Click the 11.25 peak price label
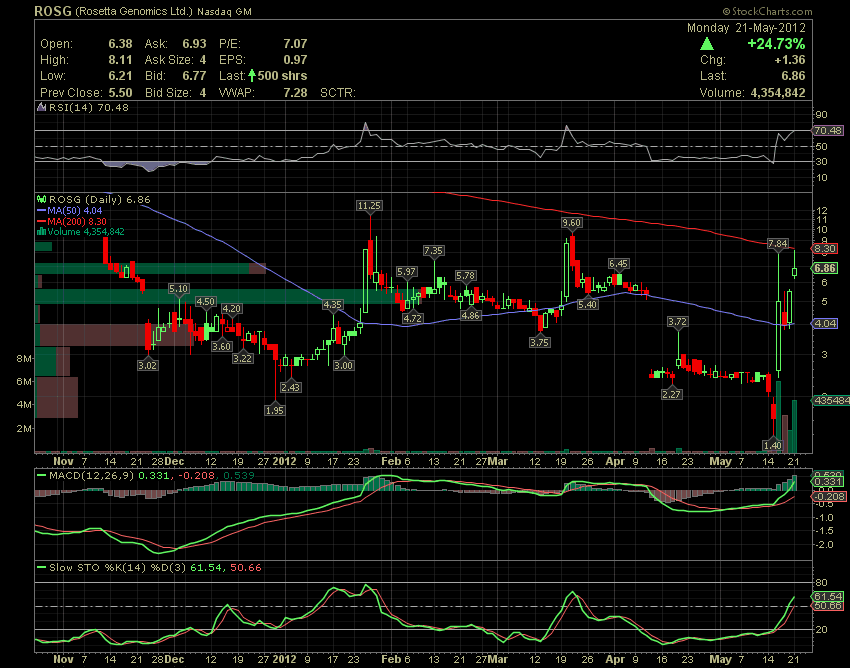Viewport: 850px width, 668px height. pyautogui.click(x=369, y=205)
